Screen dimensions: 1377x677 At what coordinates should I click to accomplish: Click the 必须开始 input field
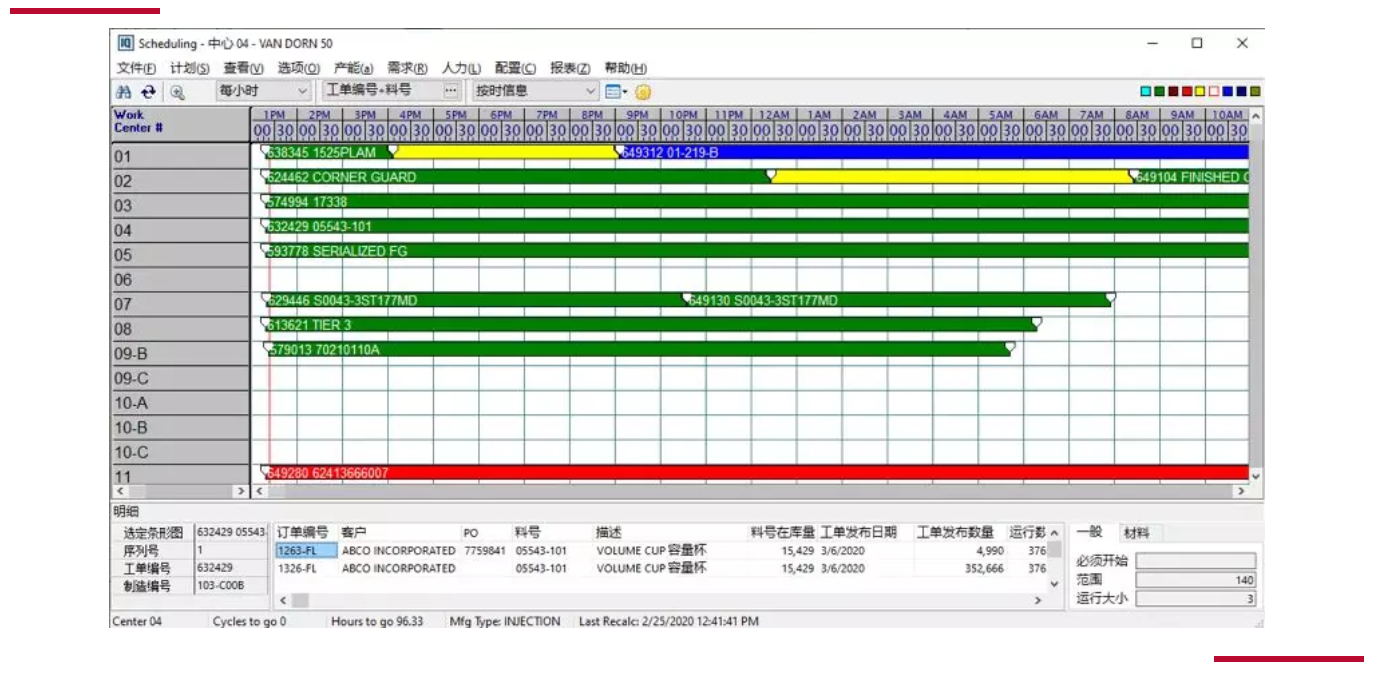(x=1195, y=561)
